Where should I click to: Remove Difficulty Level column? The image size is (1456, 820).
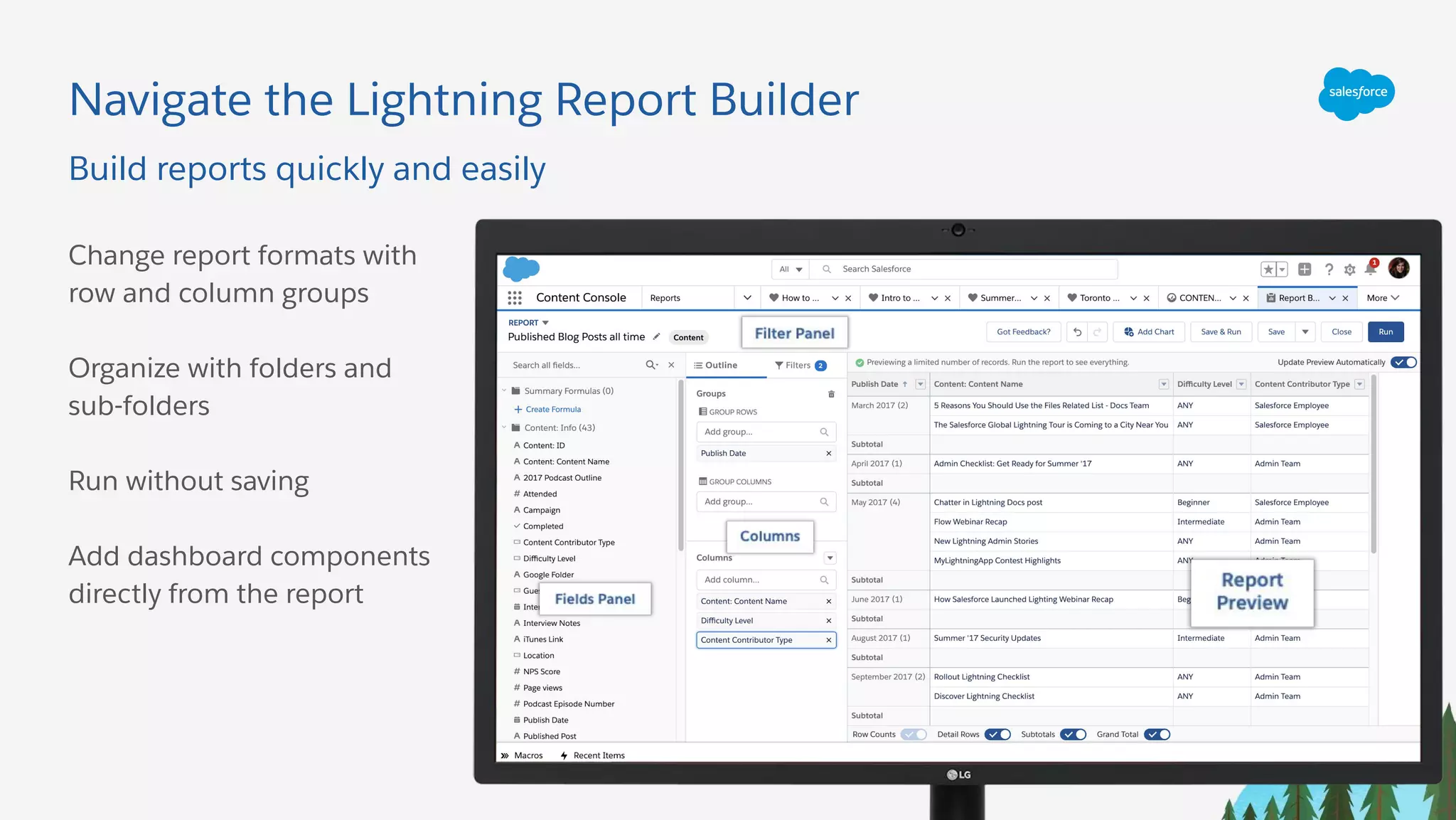click(x=828, y=621)
